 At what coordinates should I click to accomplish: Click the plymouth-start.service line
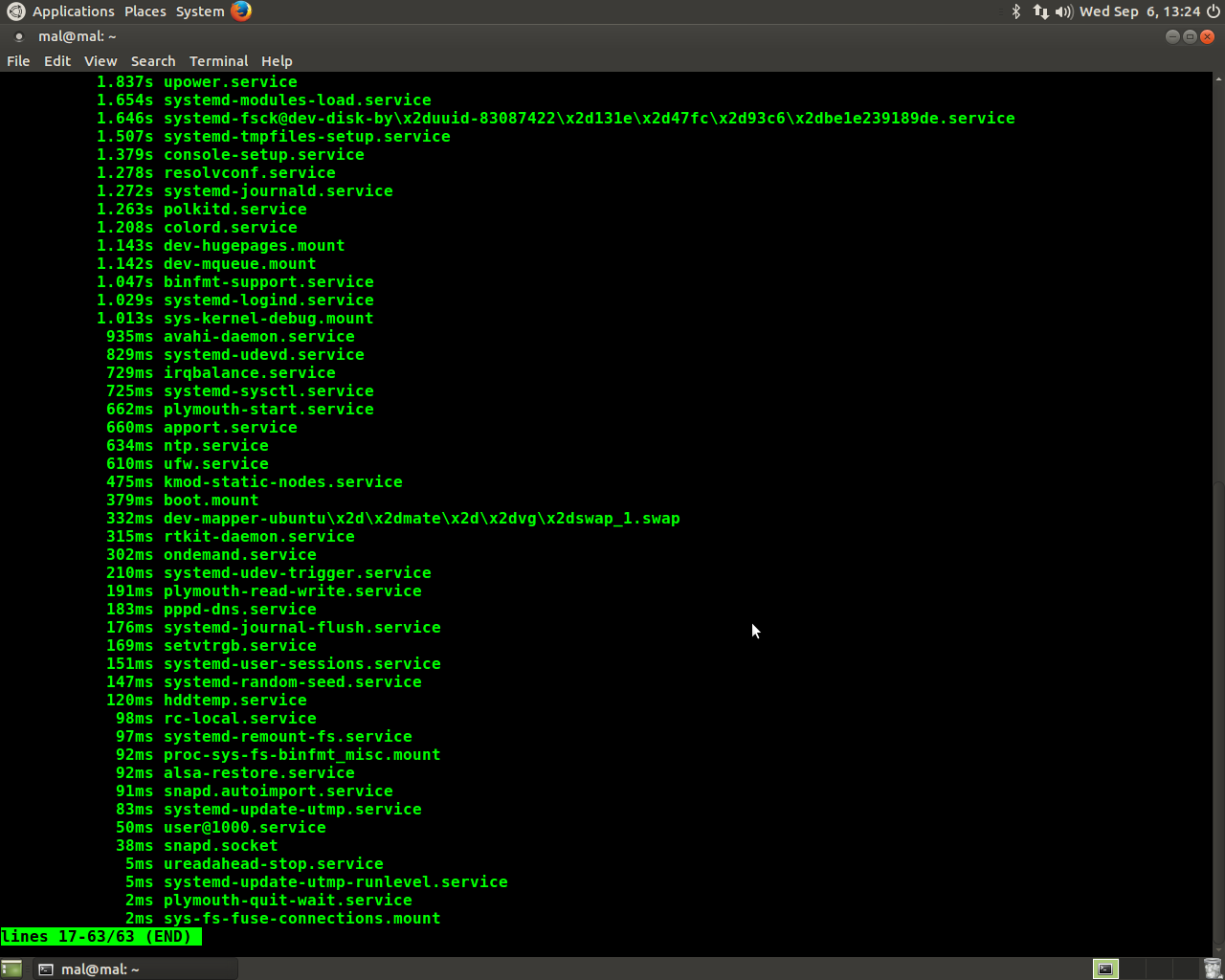[239, 410]
